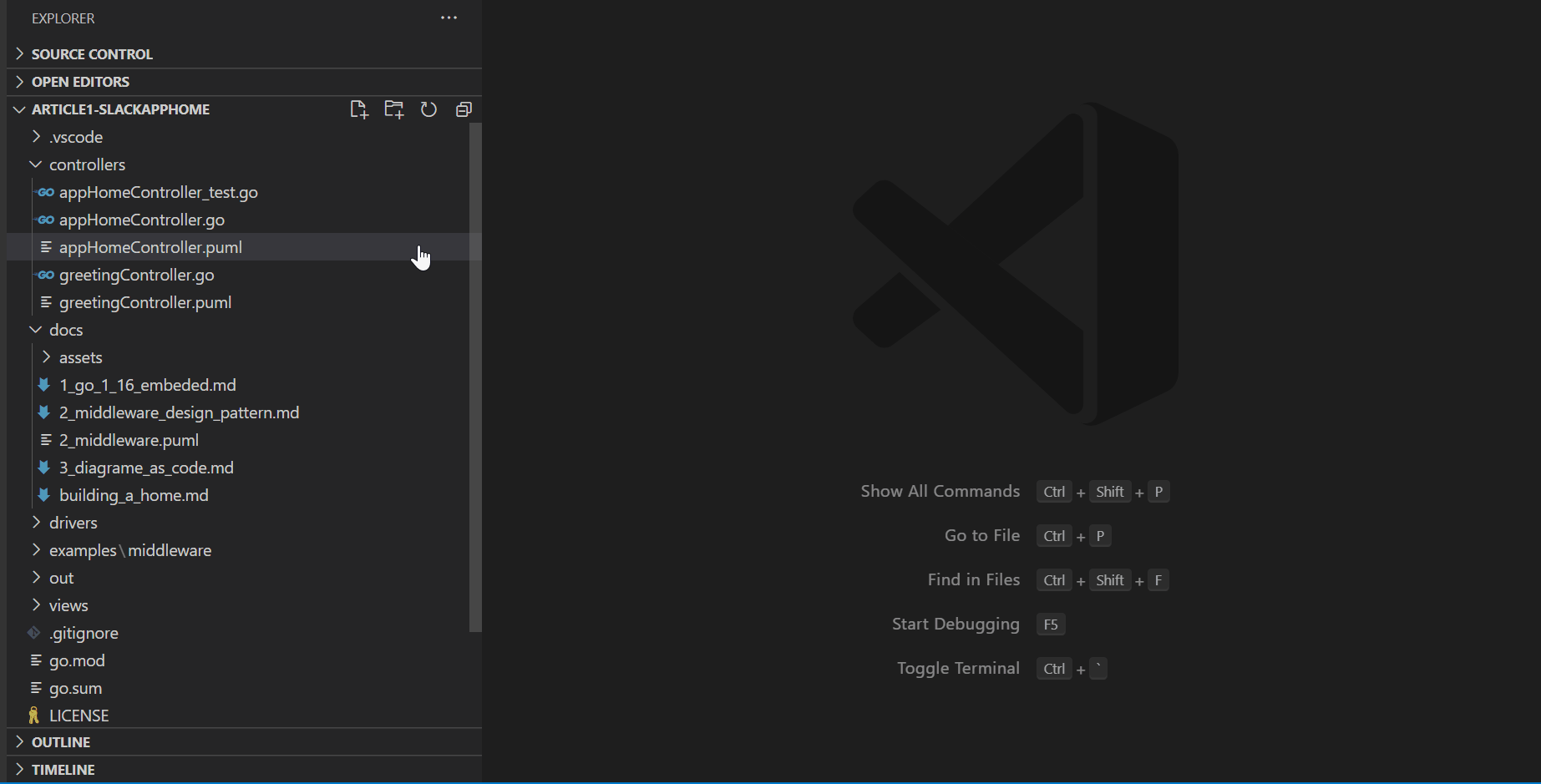1541x784 pixels.
Task: Click Go icon beside appHomeController.go
Action: click(x=46, y=220)
